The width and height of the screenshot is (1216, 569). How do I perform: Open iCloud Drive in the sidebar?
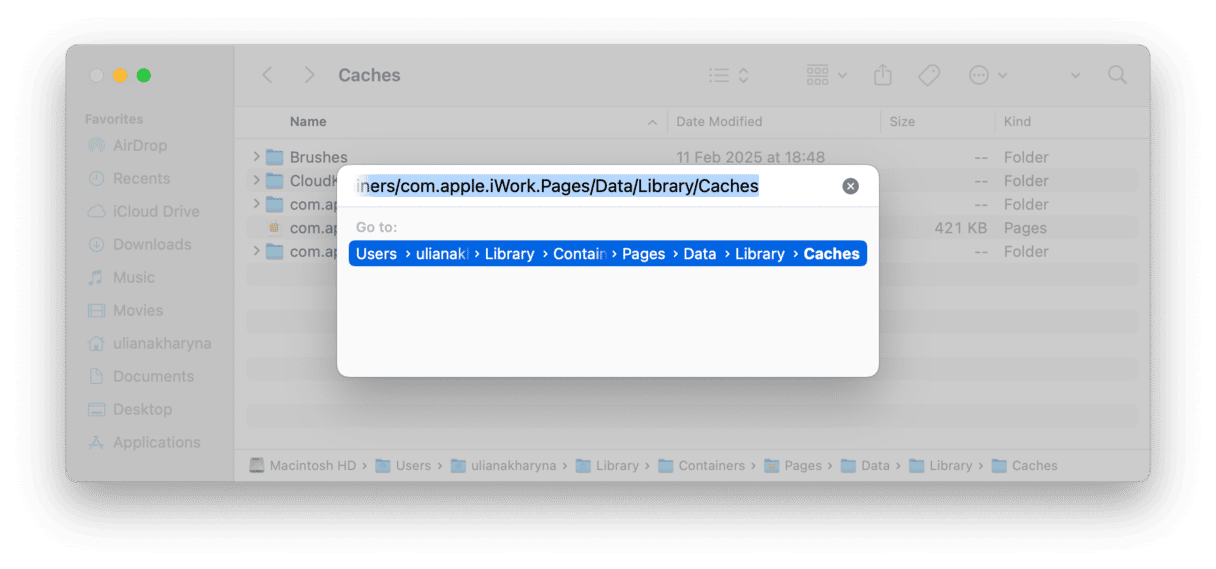coord(155,211)
